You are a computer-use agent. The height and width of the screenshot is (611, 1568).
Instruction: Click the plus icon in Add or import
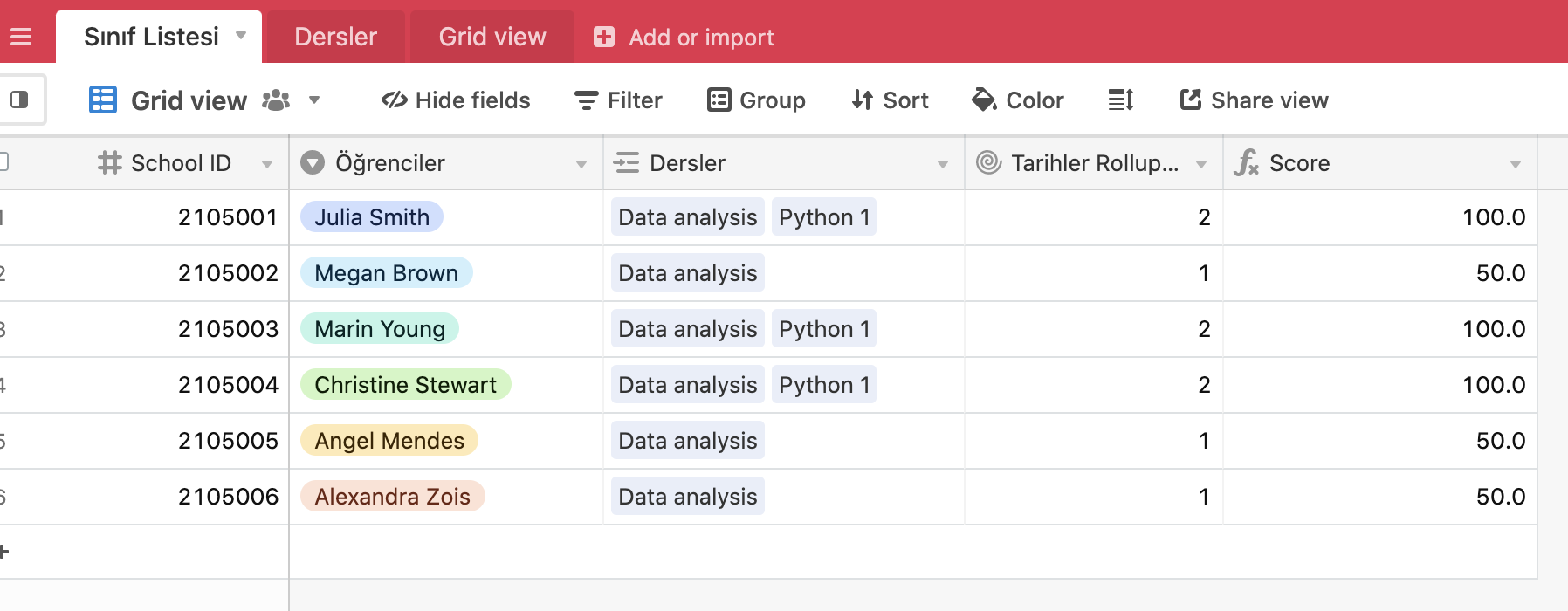pyautogui.click(x=604, y=37)
